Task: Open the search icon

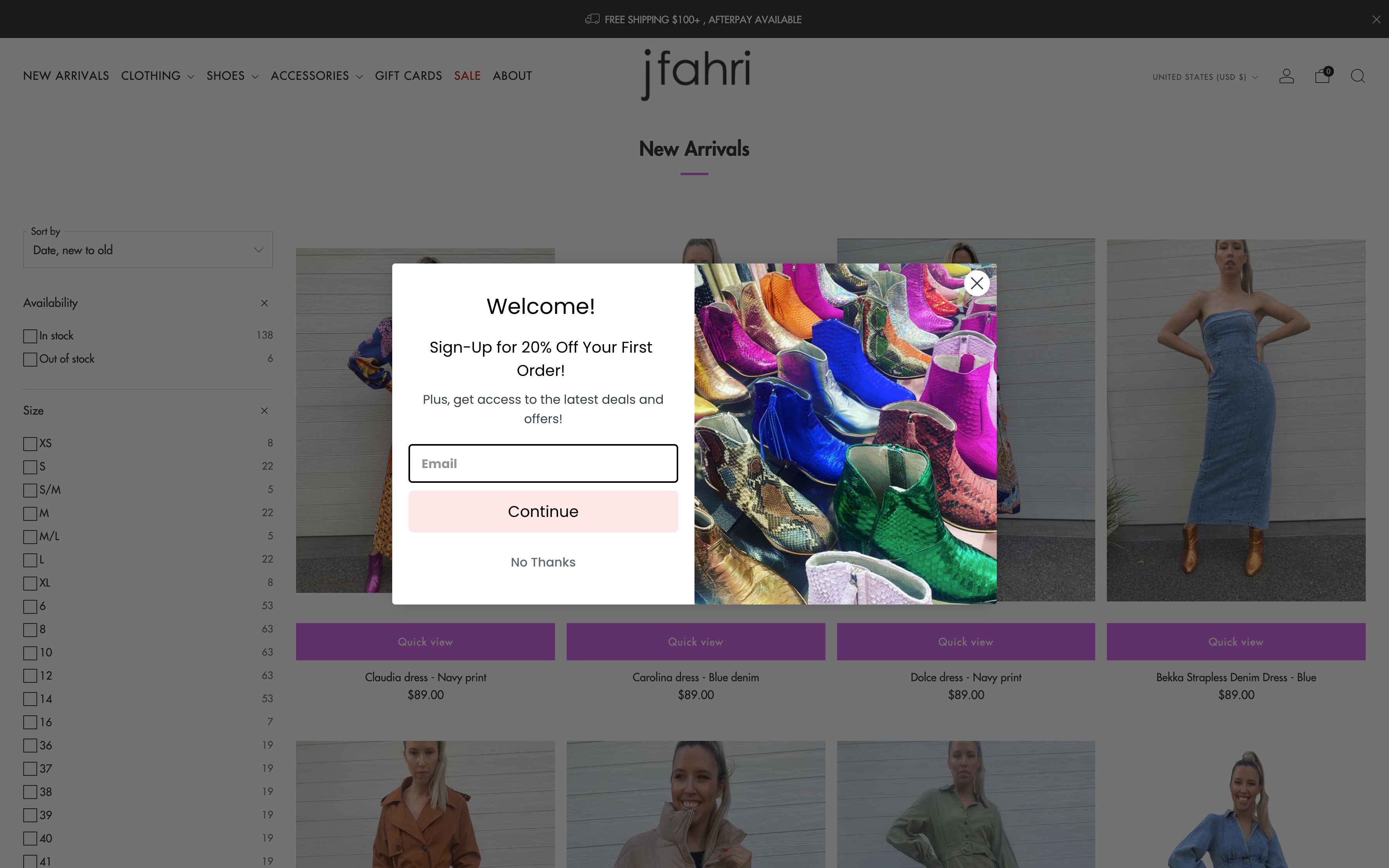Action: click(1358, 76)
